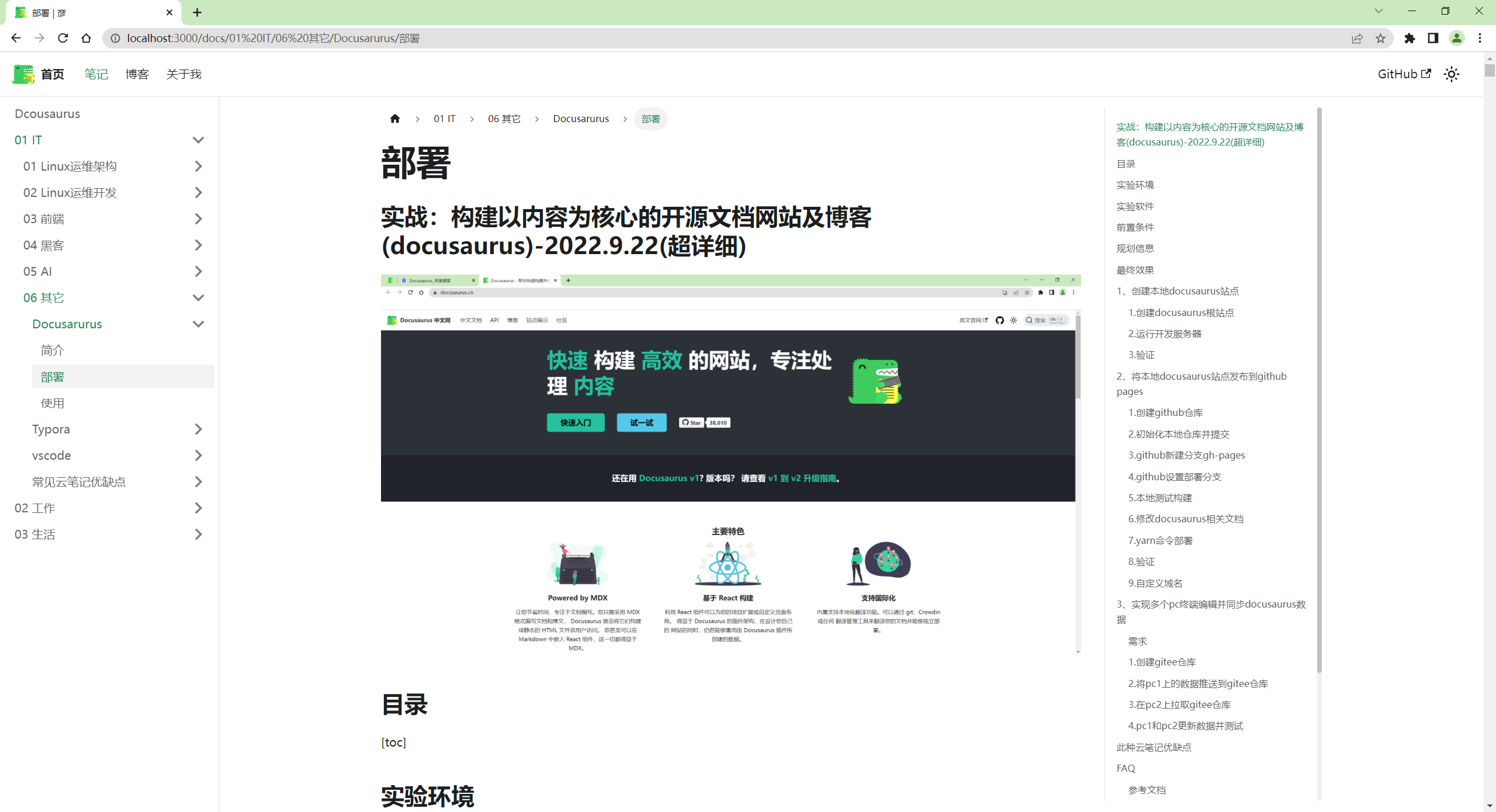Viewport: 1496px width, 812px height.
Task: Open the GitHub external link
Action: coord(1405,74)
